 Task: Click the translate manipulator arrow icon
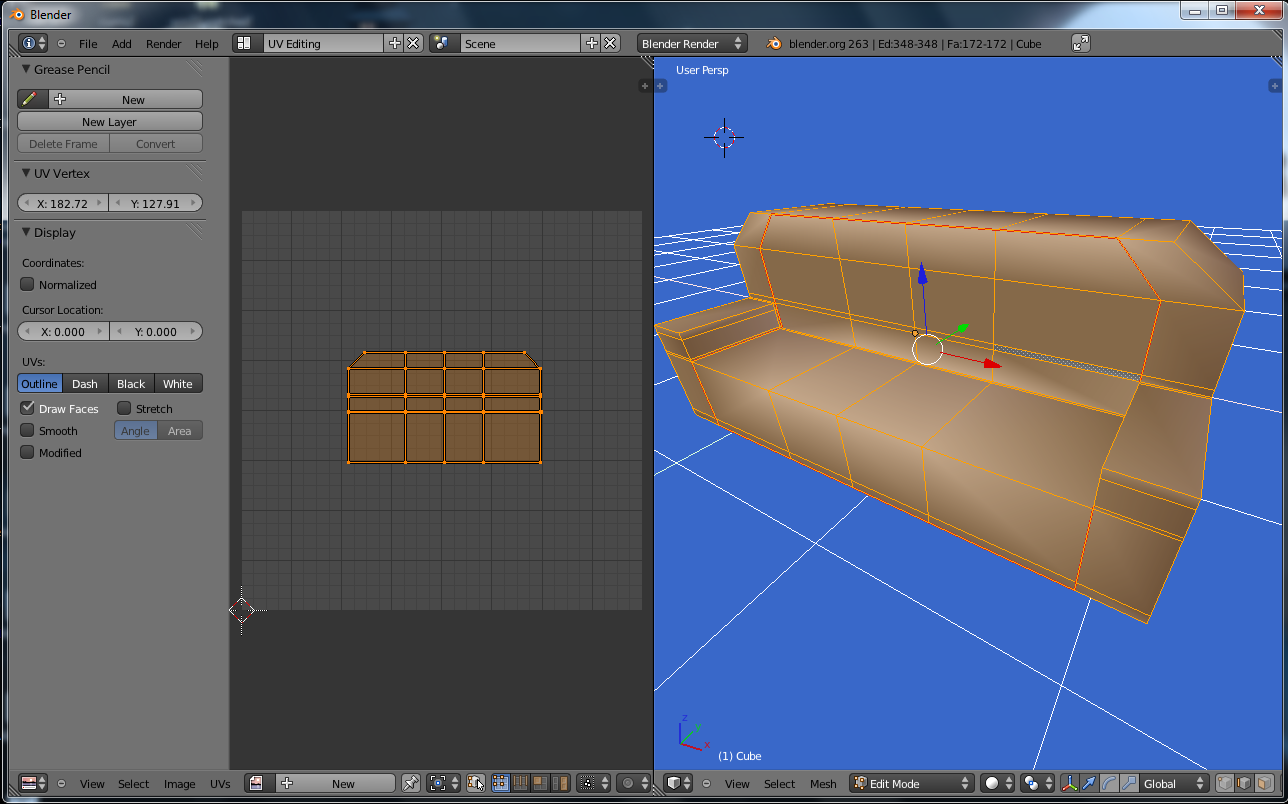pyautogui.click(x=1089, y=784)
